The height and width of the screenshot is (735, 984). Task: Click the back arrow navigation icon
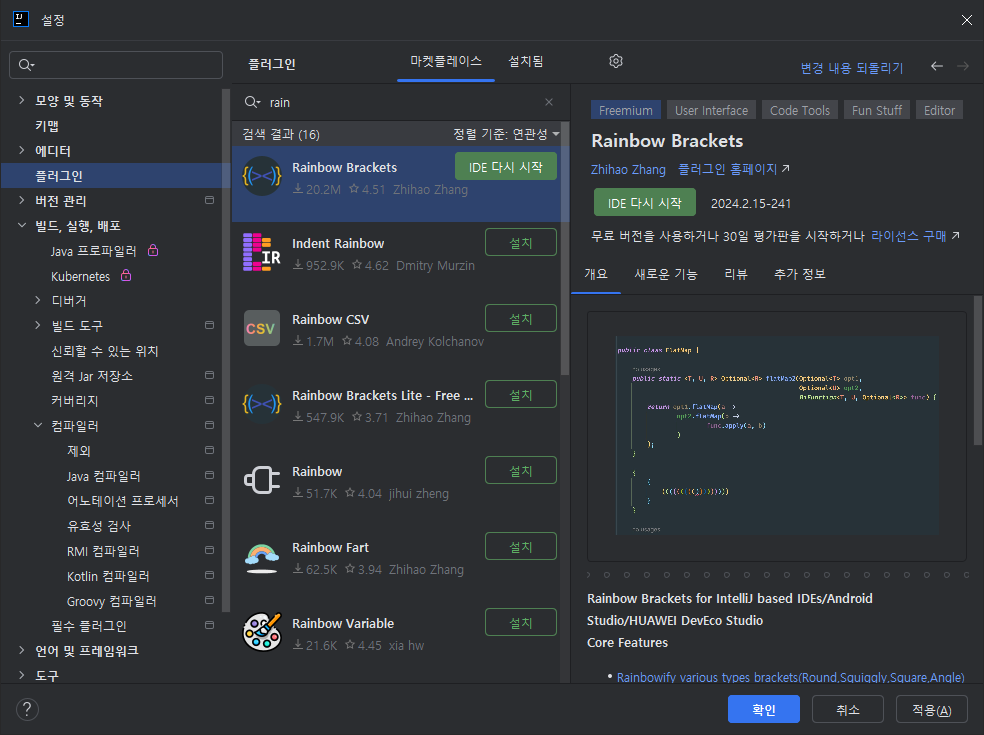coord(937,66)
